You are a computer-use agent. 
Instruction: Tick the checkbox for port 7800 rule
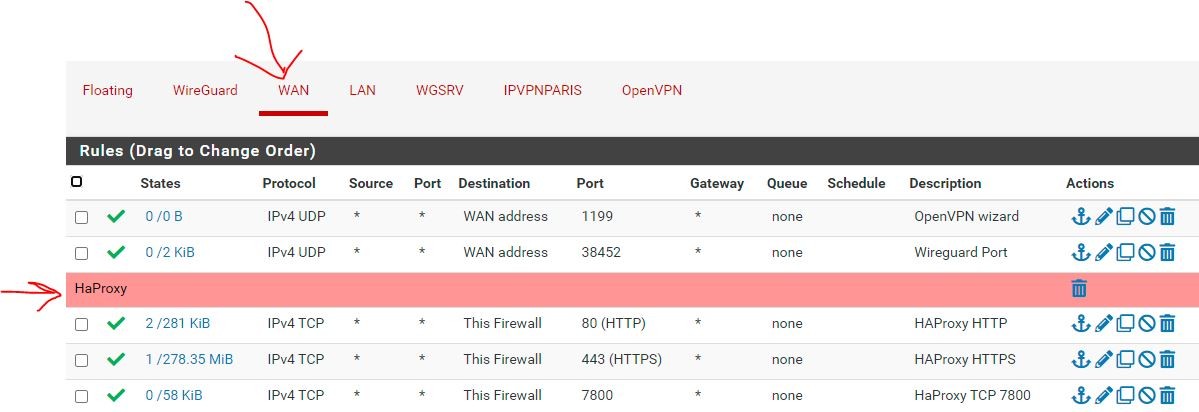pos(82,396)
